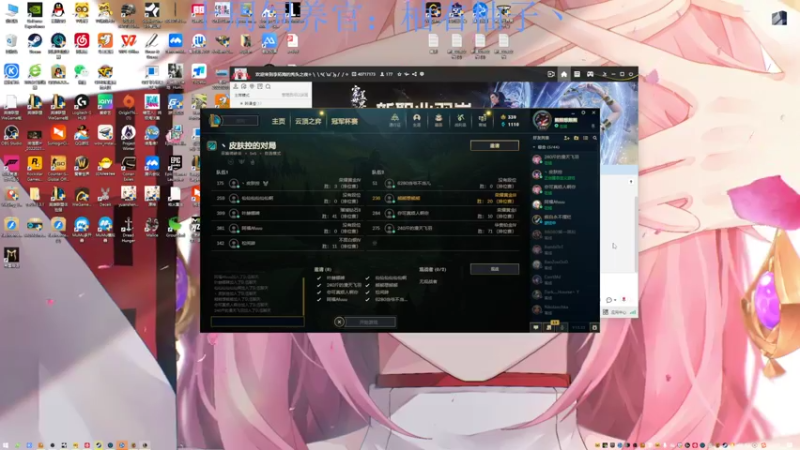Open the GeForce Experience desktop icon
Viewport: 800px width, 450px height.
[35, 13]
